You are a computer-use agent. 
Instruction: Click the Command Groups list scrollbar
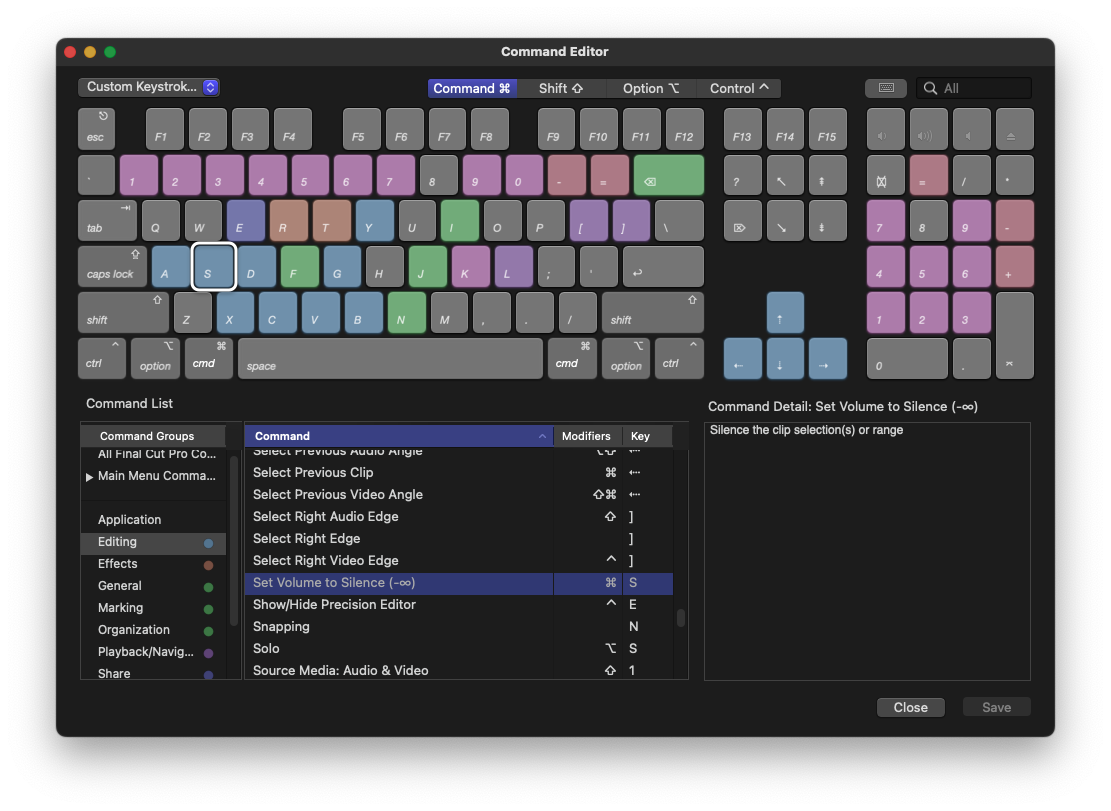pyautogui.click(x=234, y=540)
